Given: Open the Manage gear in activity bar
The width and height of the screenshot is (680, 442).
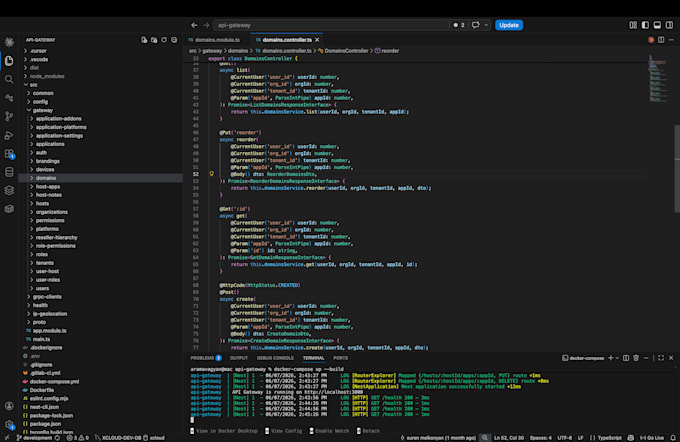Looking at the screenshot, I should coord(9,425).
